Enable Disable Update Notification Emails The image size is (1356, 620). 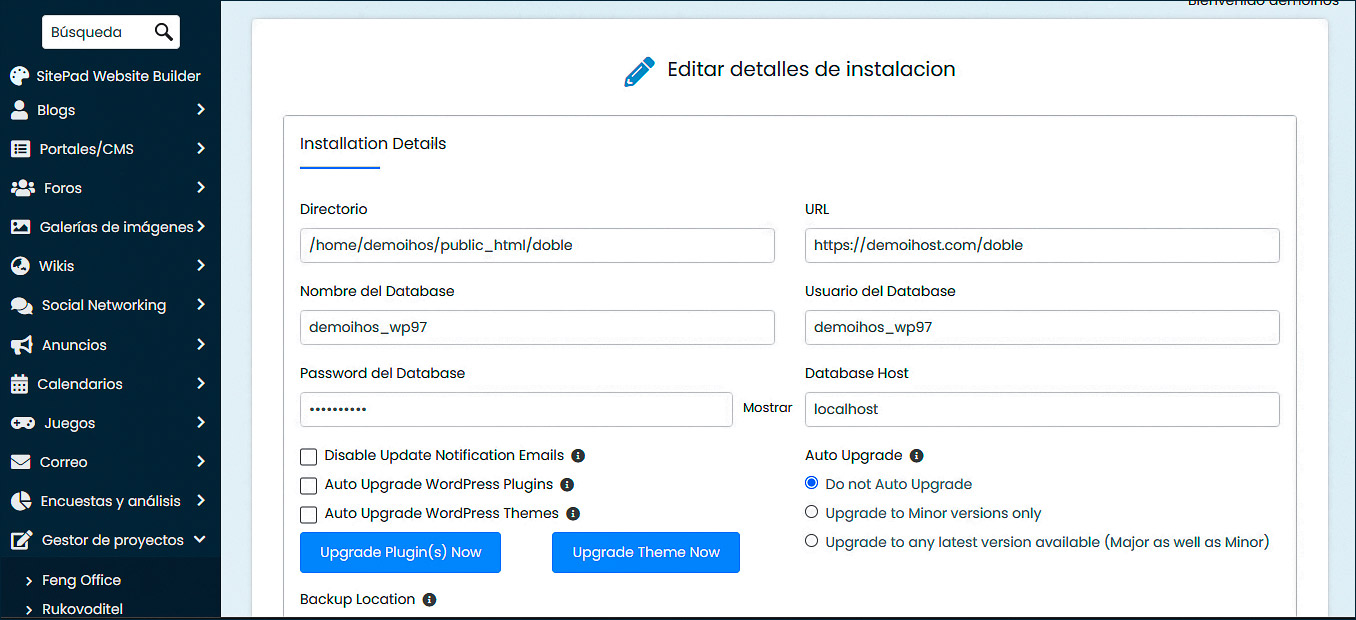[x=309, y=456]
